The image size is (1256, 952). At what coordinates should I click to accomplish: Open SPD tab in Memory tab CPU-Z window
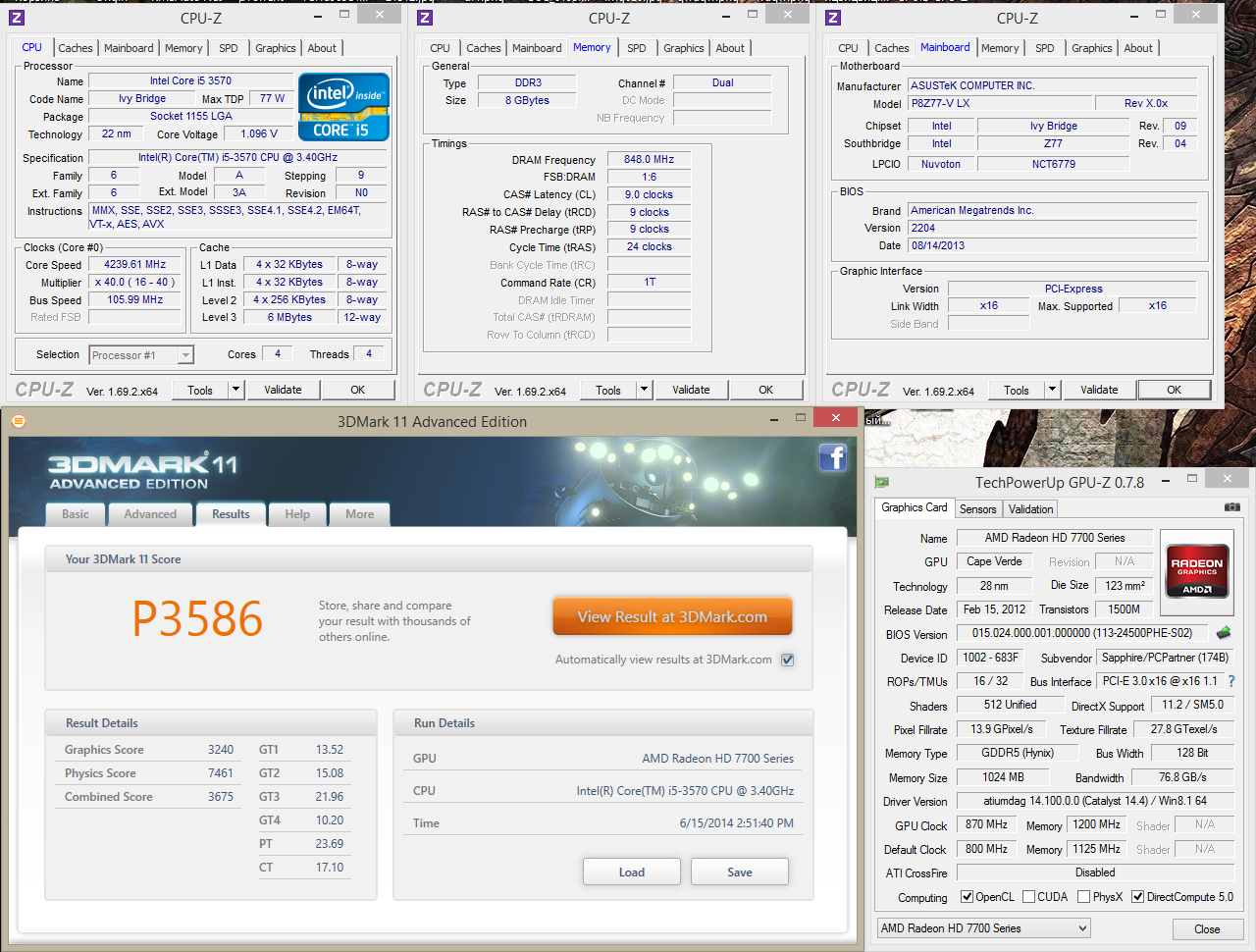(637, 48)
